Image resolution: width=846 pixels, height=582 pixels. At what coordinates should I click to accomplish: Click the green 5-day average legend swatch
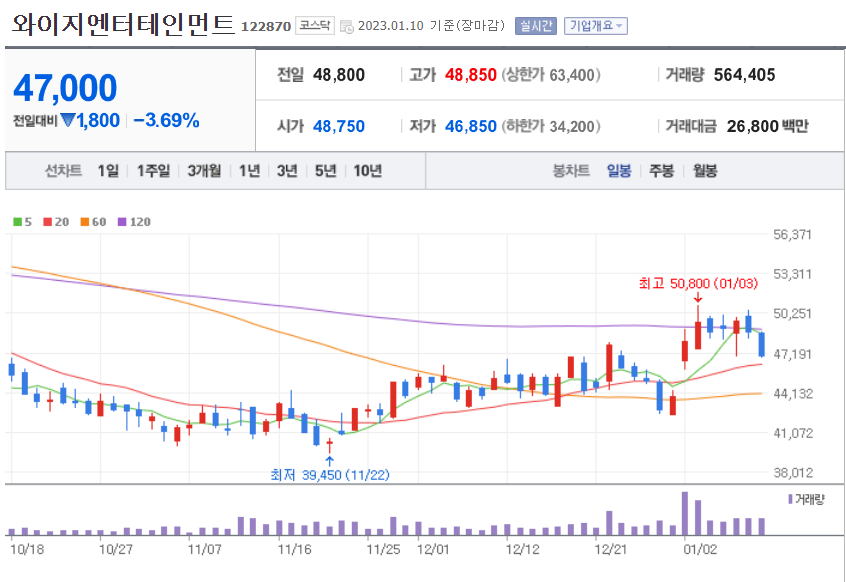[x=18, y=222]
